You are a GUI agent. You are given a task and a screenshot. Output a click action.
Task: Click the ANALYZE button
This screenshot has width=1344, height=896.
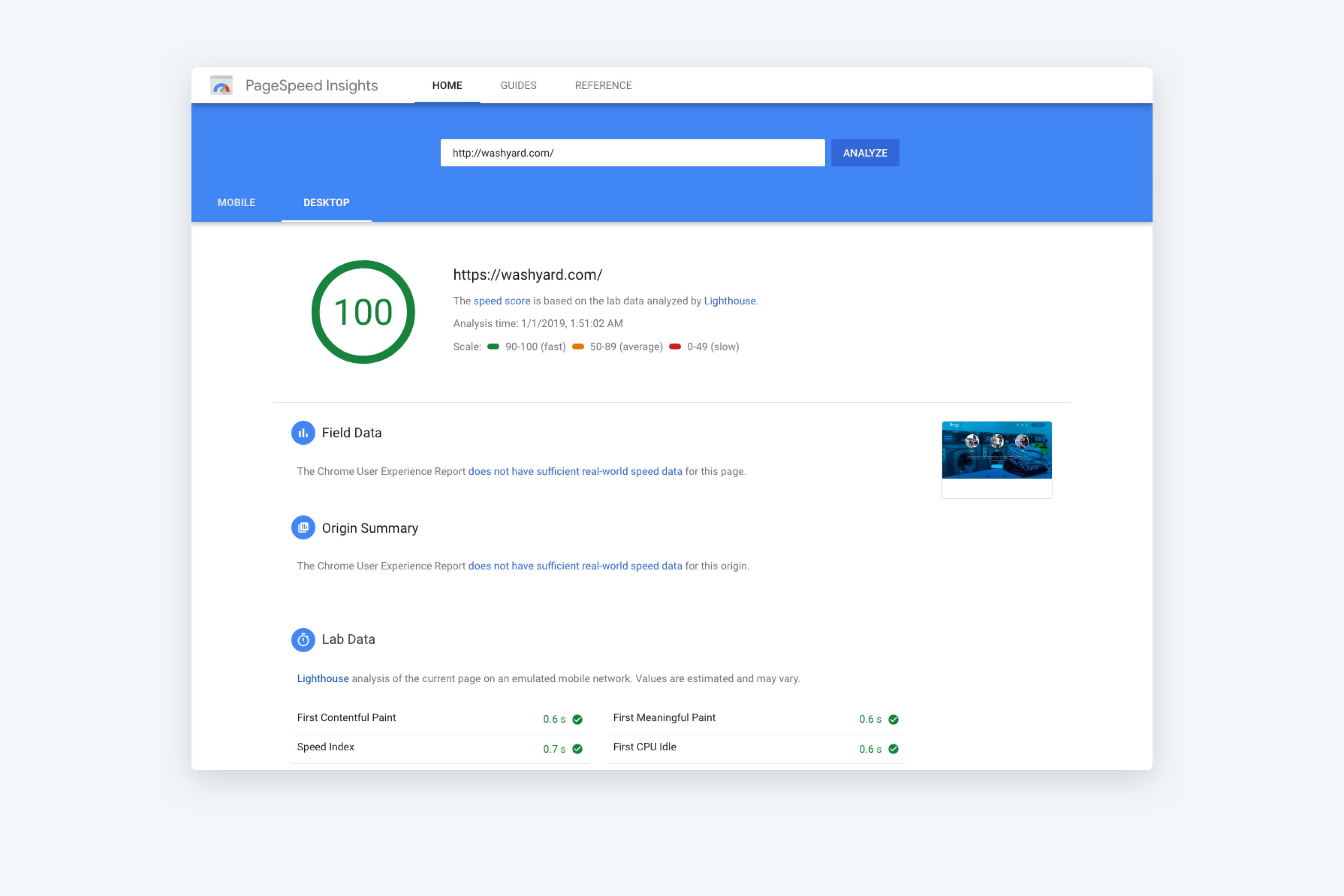click(864, 153)
